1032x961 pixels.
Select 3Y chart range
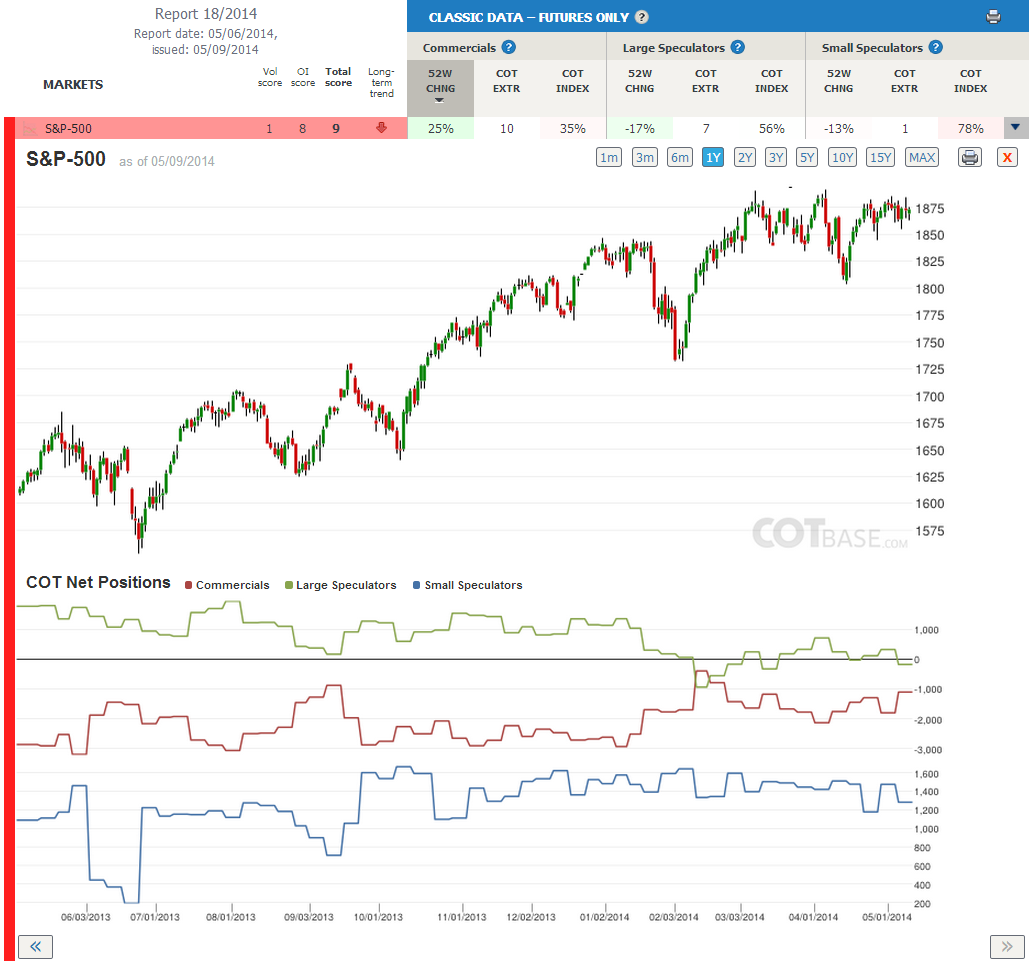pos(776,158)
